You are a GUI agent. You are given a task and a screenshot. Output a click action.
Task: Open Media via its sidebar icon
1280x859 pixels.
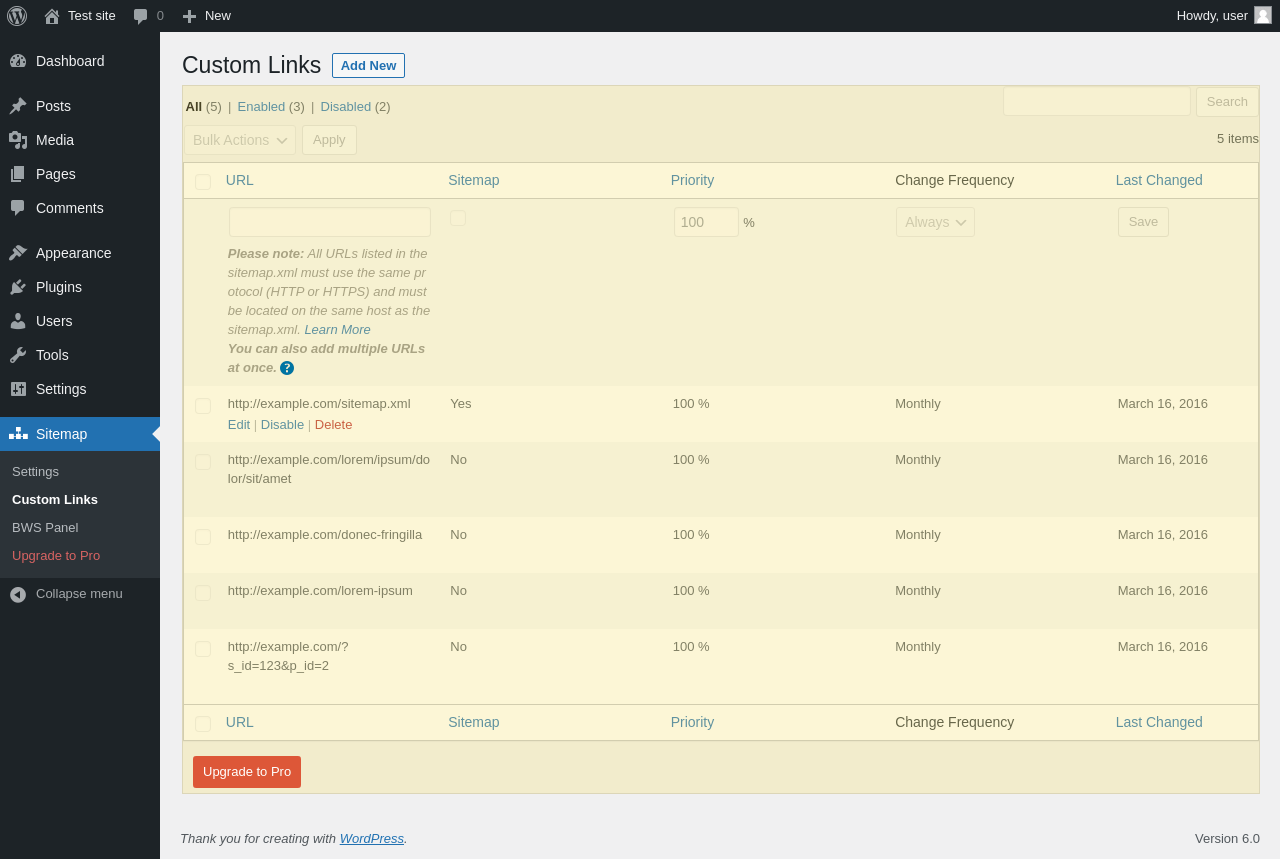pos(18,140)
